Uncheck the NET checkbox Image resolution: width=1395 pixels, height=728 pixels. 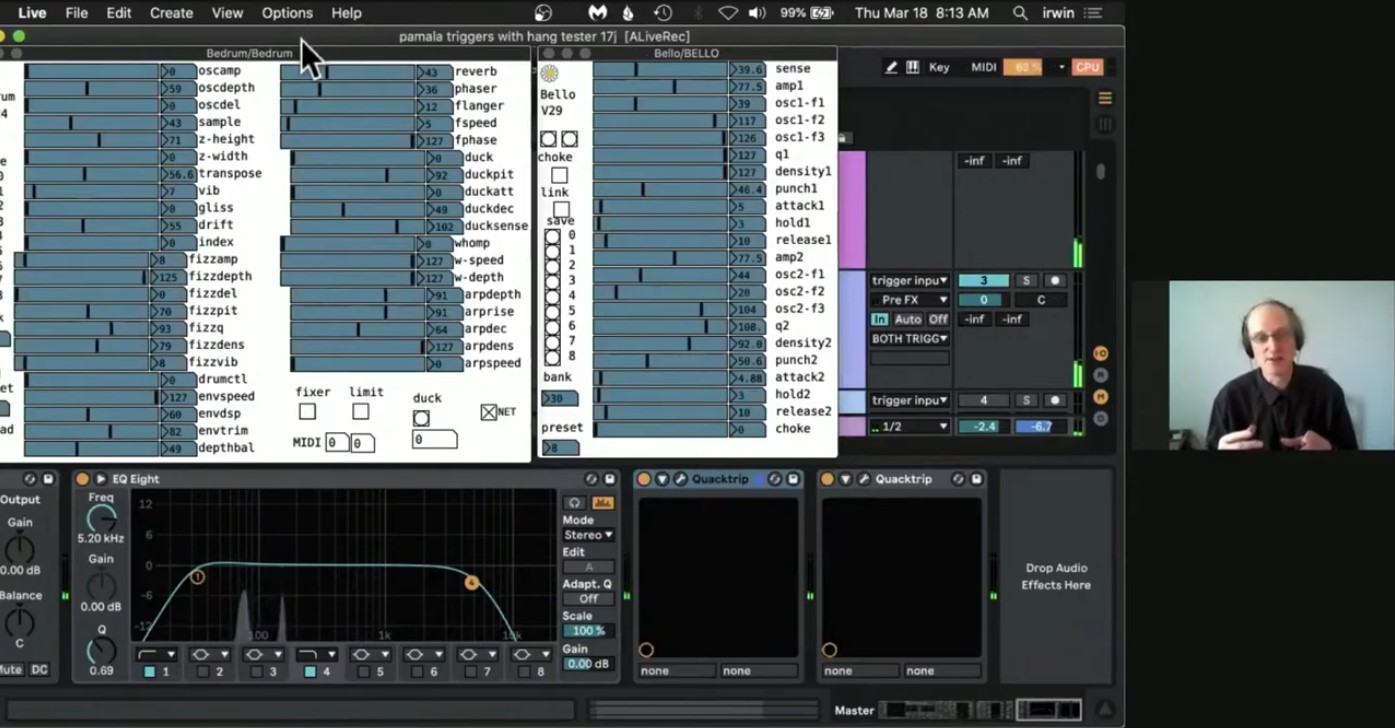[488, 412]
